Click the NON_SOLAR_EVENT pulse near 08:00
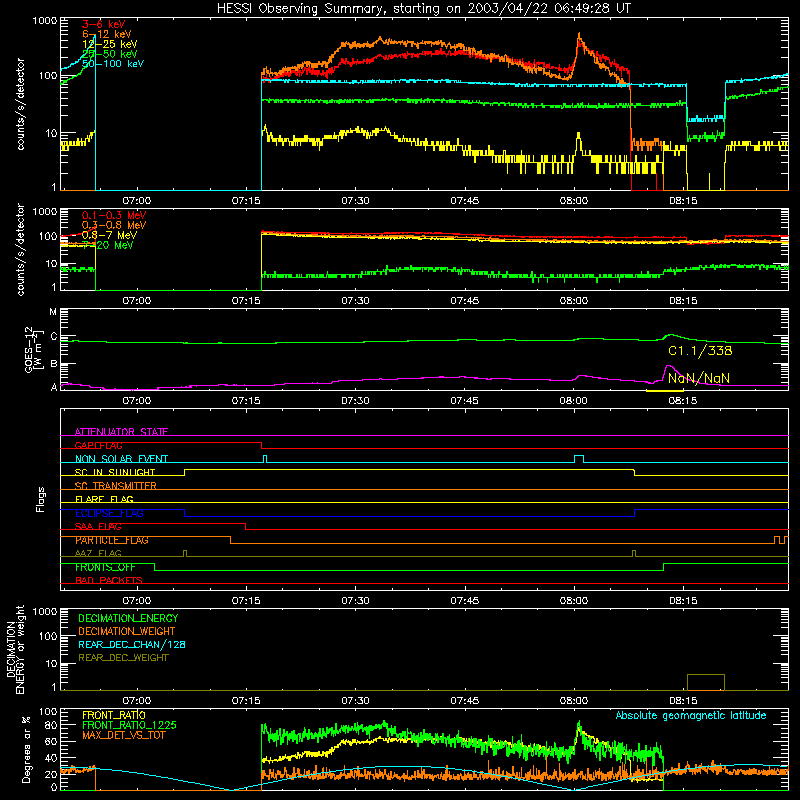The image size is (800, 800). [579, 459]
